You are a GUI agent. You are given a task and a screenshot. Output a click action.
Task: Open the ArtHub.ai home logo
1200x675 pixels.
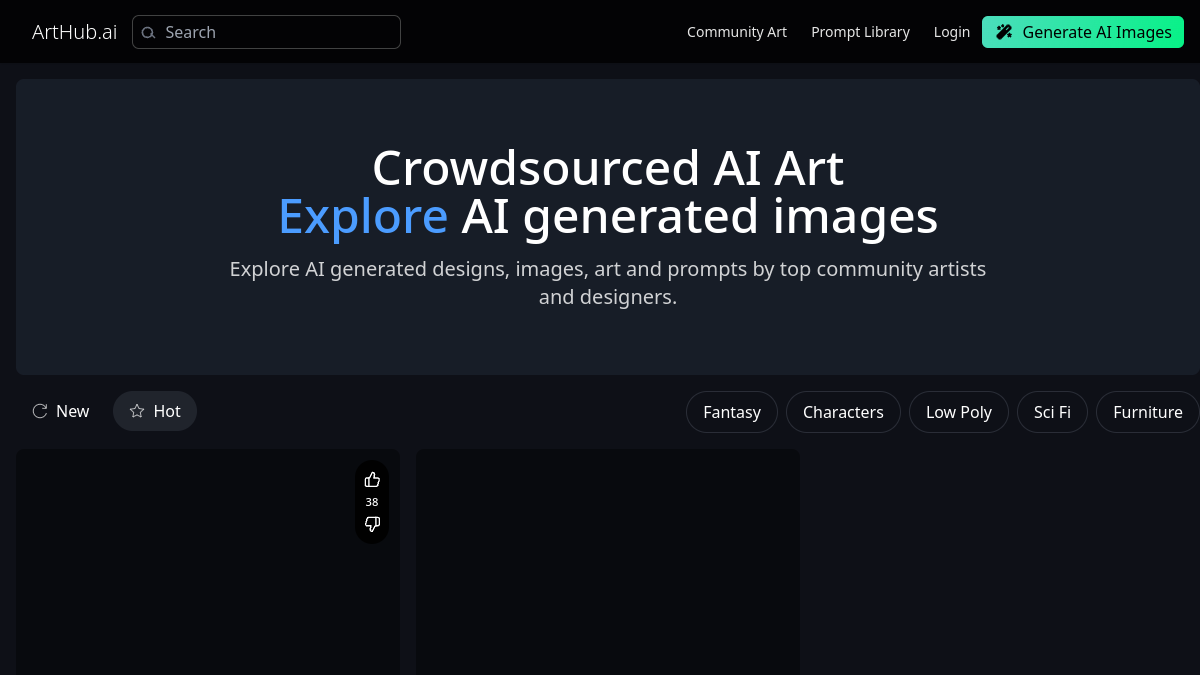tap(74, 32)
